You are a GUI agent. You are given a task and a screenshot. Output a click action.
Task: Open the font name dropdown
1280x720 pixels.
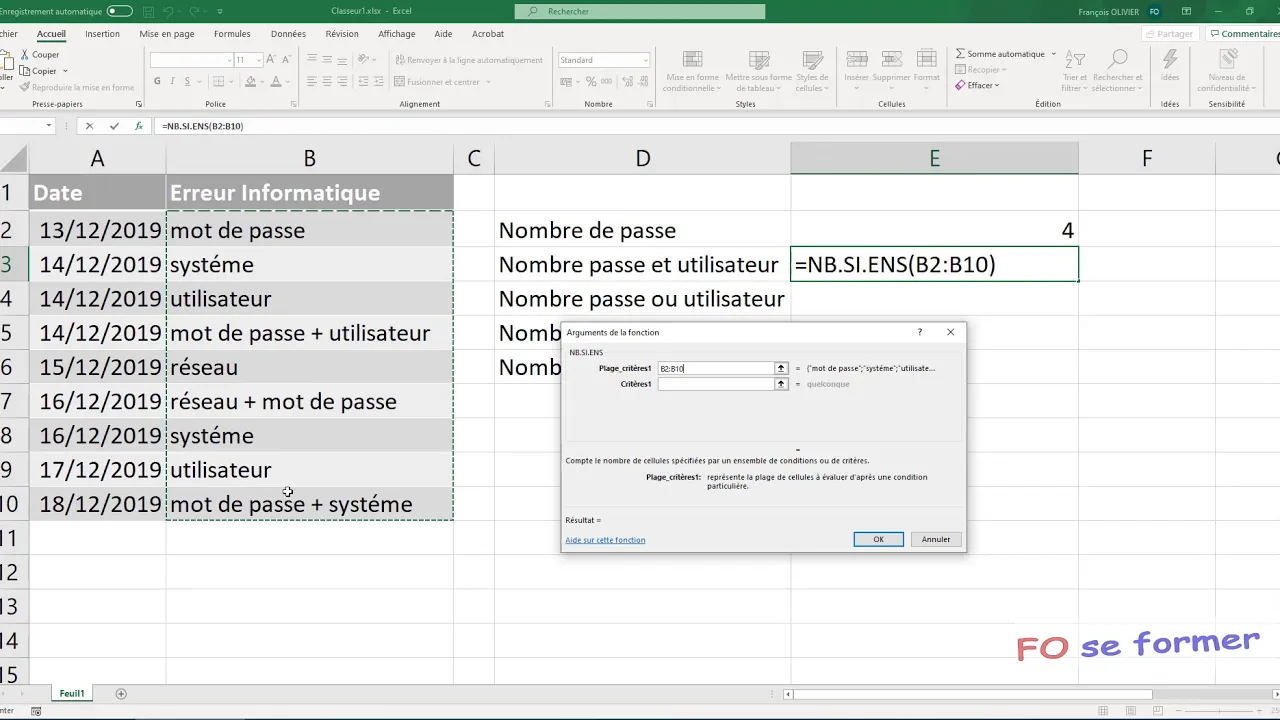click(228, 60)
